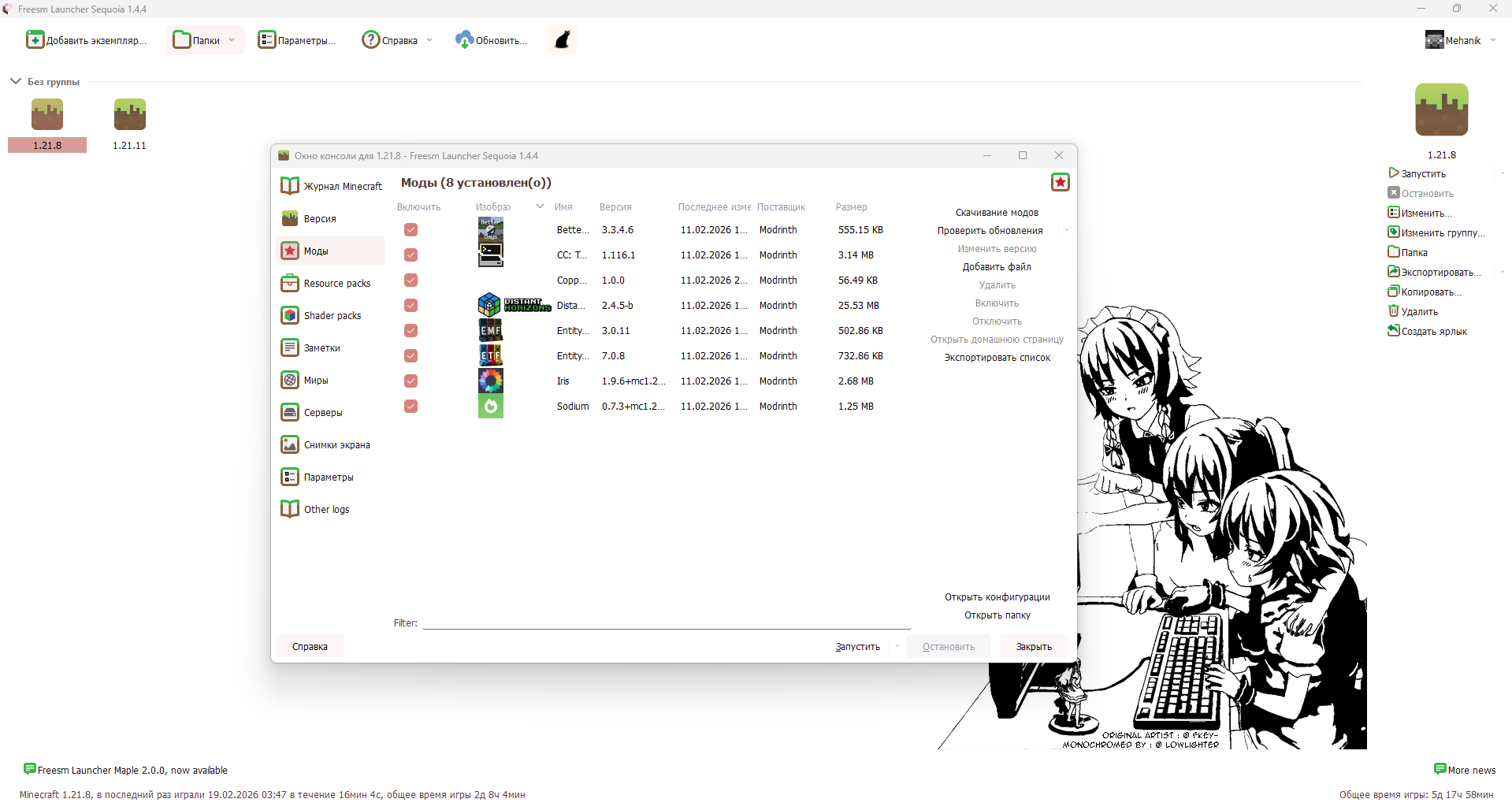Image resolution: width=1512 pixels, height=810 pixels.
Task: Click Изменить... edit instance icon
Action: 1394,213
